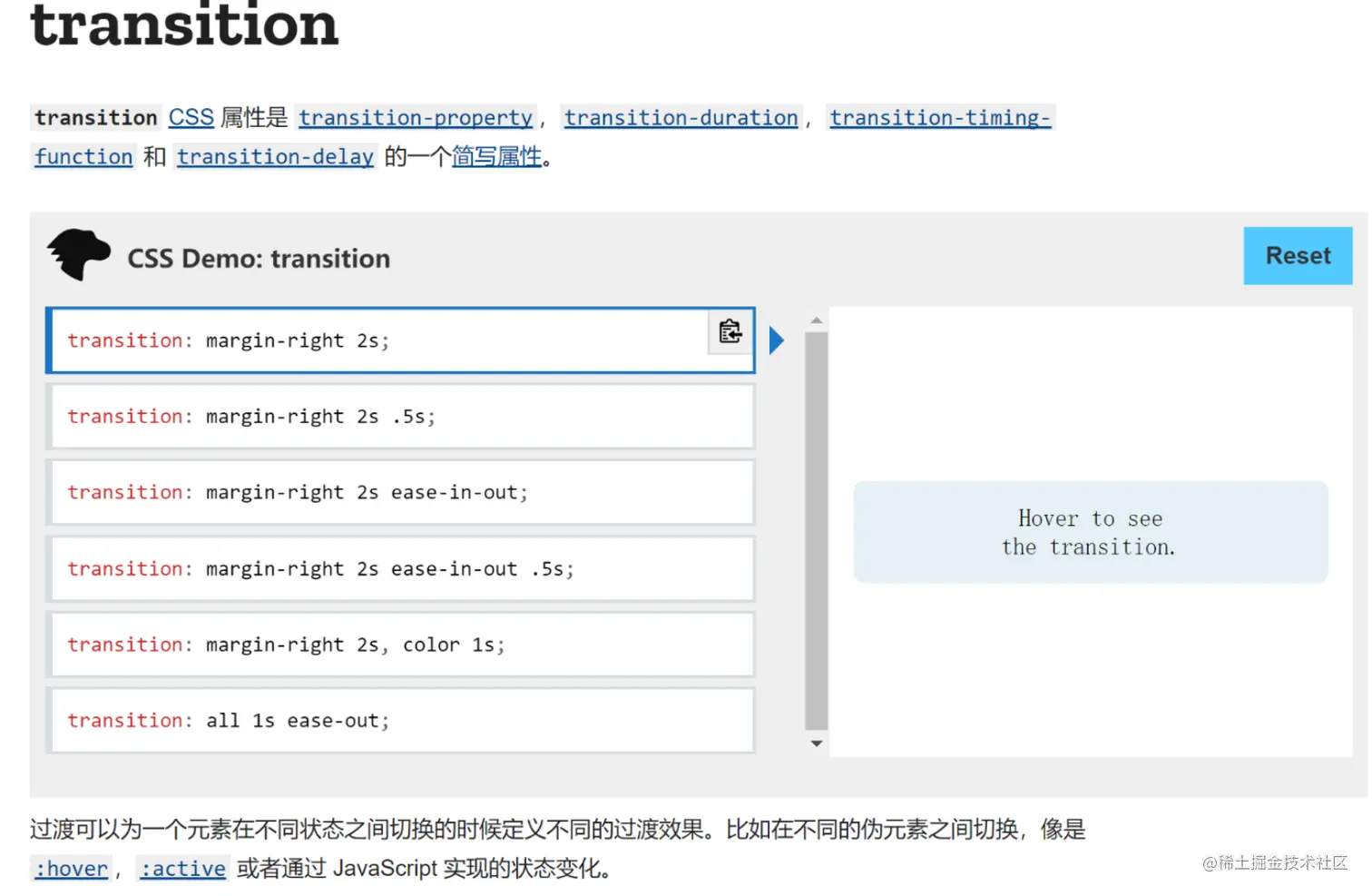1372x896 pixels.
Task: Click the 'Hover to see the transition' box
Action: point(1091,532)
